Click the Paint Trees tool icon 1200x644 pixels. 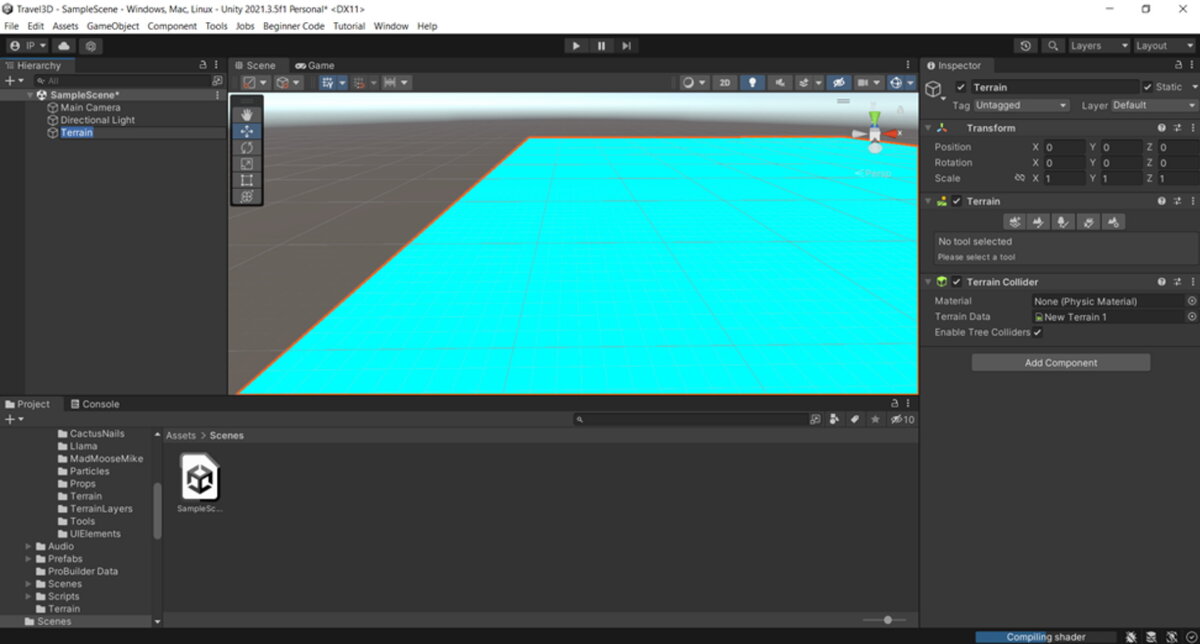(x=1063, y=222)
